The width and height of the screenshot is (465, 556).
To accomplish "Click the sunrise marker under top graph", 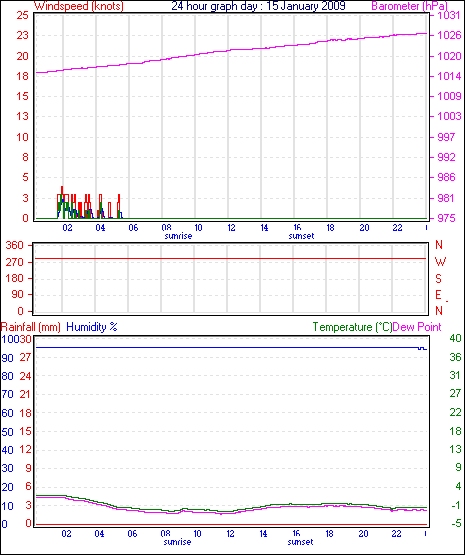I will (x=178, y=236).
